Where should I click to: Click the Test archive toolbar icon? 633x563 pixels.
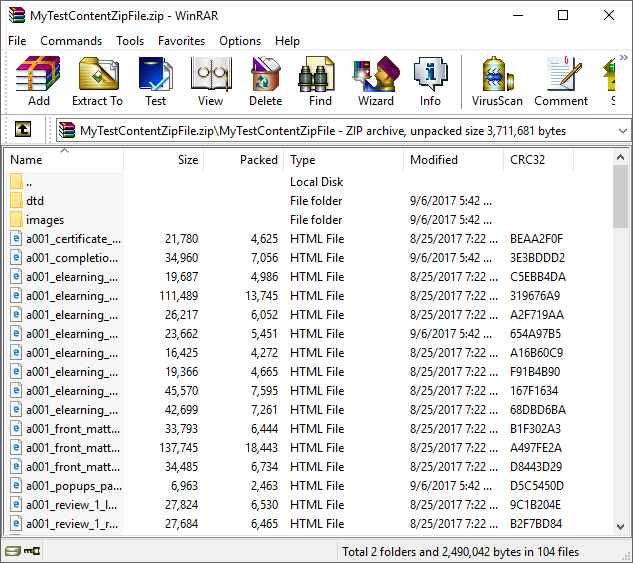(155, 81)
